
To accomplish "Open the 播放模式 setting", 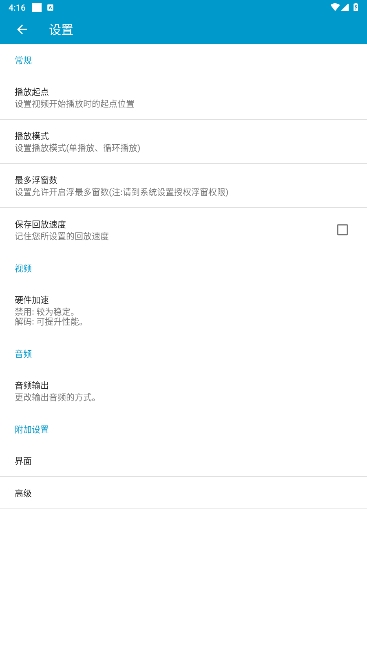I will 184,142.
